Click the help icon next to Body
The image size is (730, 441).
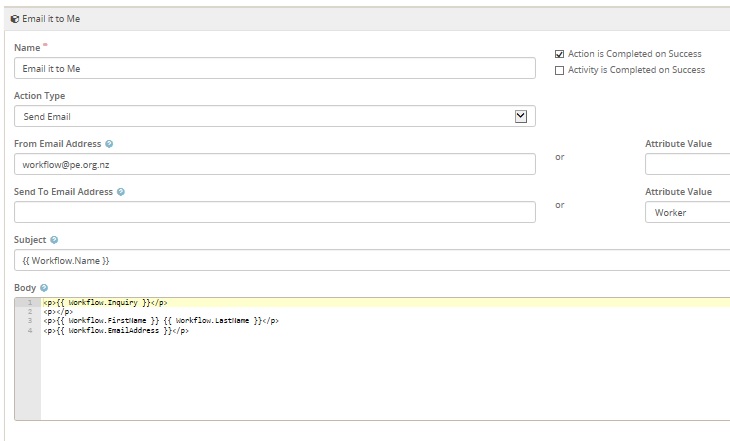click(44, 288)
